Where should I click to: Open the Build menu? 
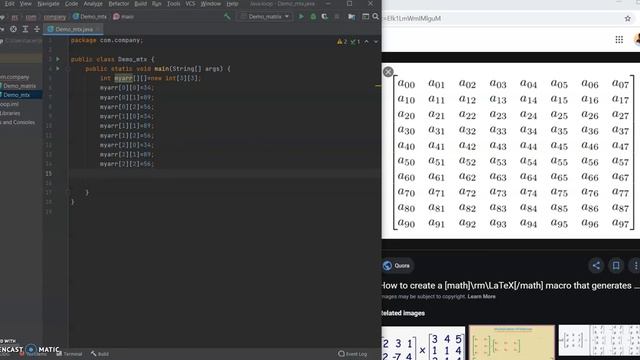tap(140, 4)
